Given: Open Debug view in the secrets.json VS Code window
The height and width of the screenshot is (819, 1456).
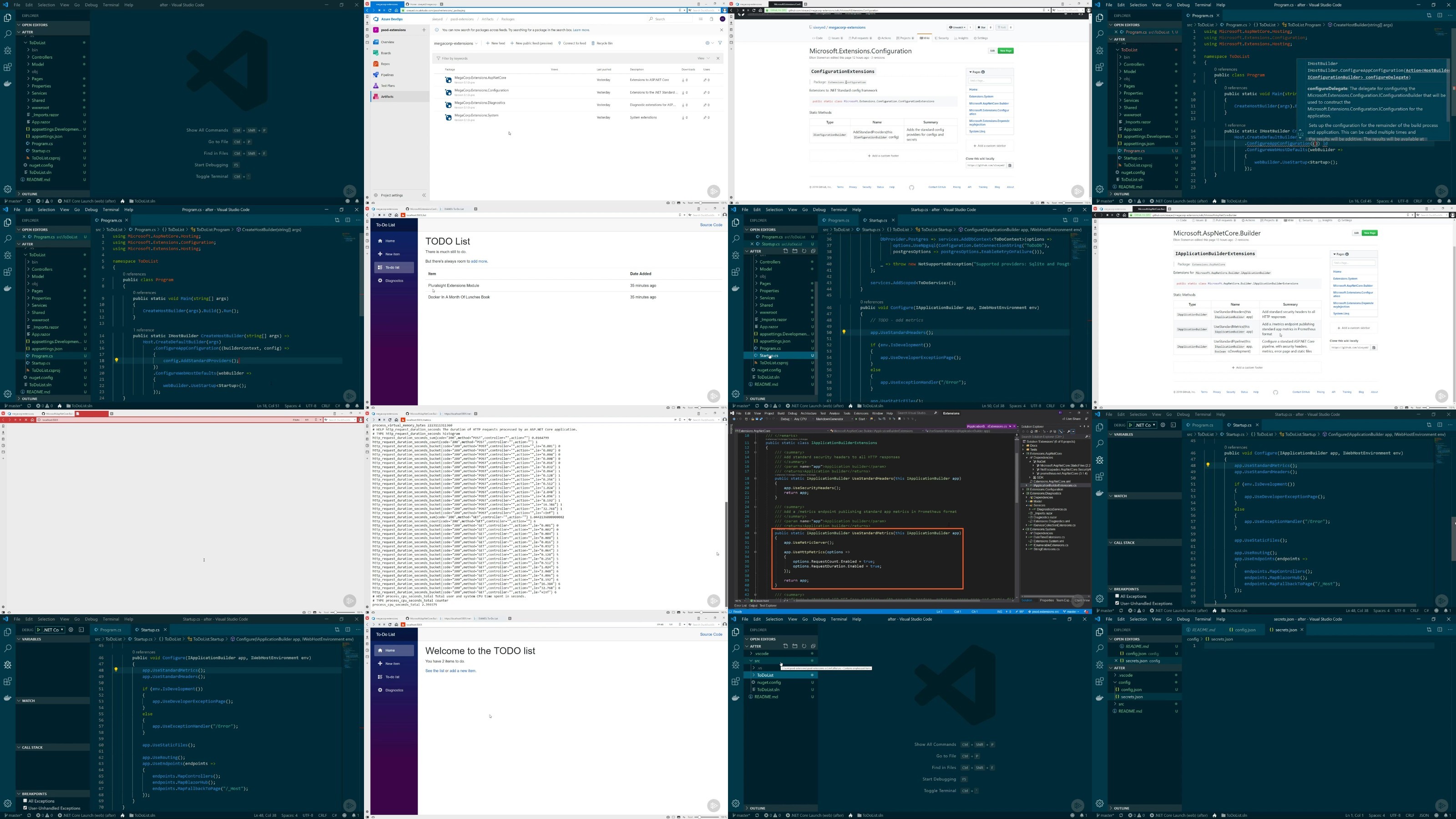Looking at the screenshot, I should 1099,665.
